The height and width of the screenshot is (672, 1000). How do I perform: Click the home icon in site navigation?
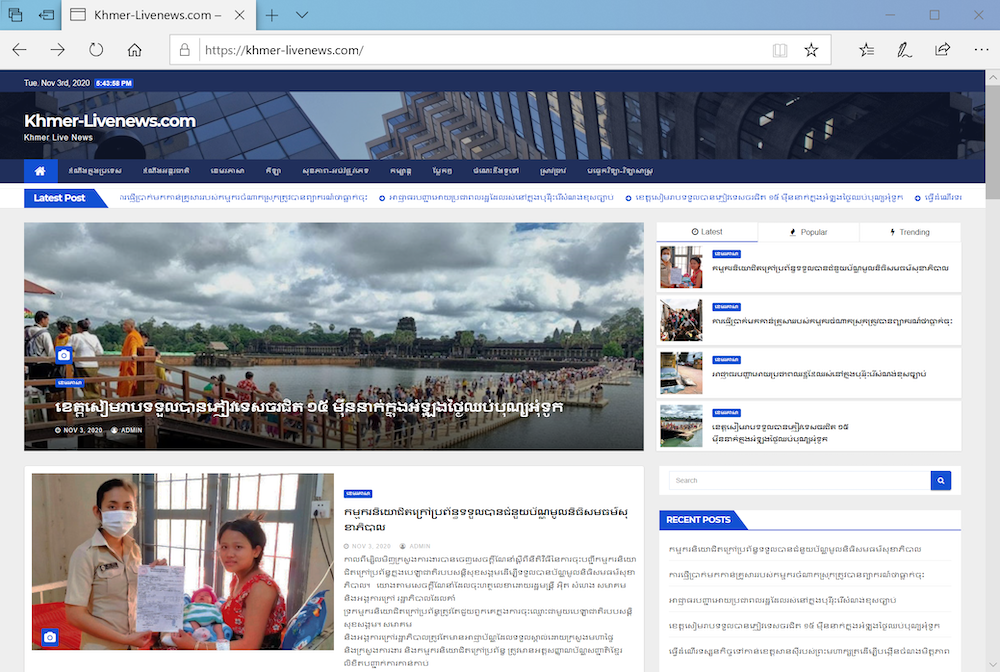click(40, 171)
